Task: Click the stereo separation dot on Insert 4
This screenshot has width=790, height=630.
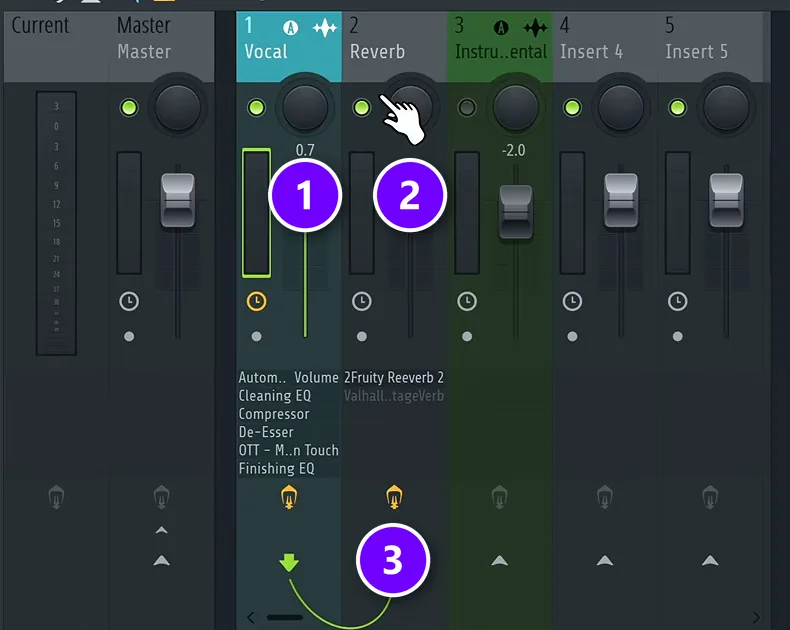Action: pos(572,336)
